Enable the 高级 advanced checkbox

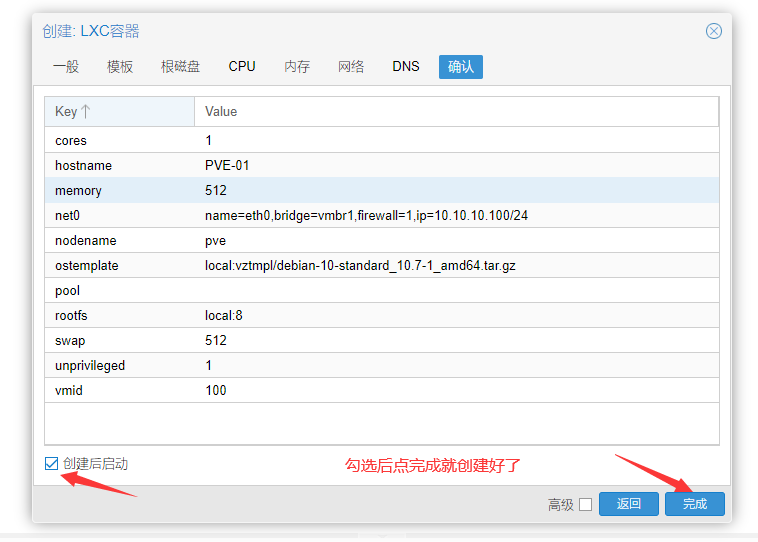tap(585, 504)
